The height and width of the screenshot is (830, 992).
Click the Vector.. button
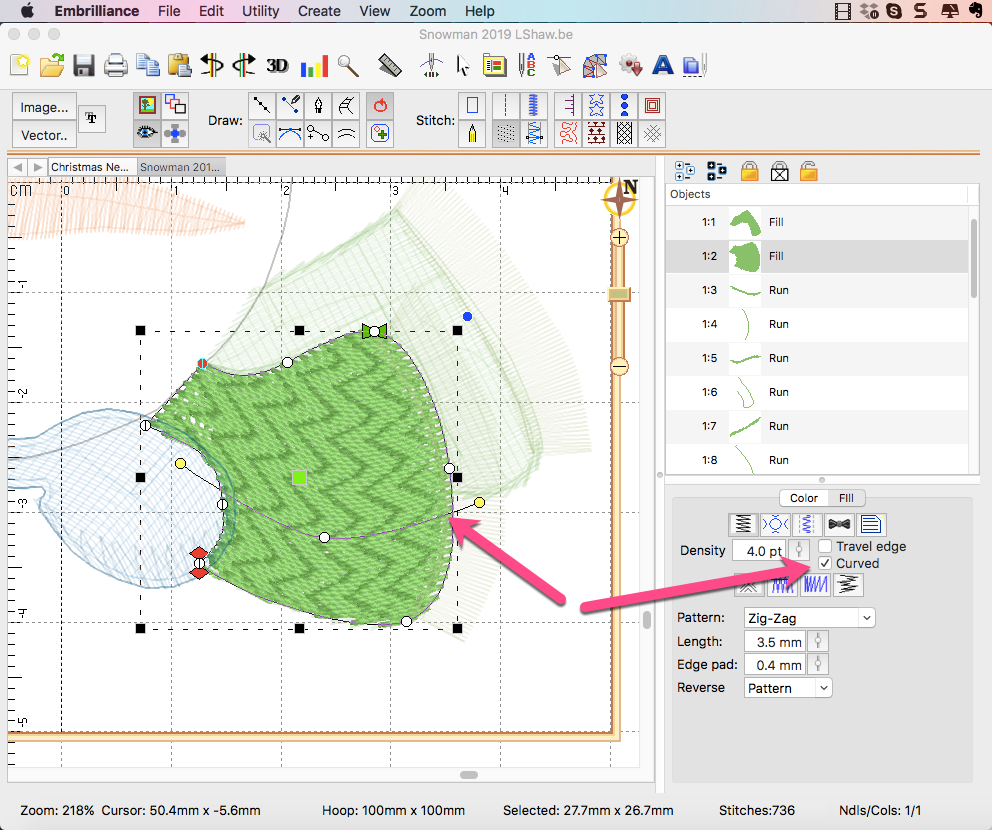click(x=44, y=135)
